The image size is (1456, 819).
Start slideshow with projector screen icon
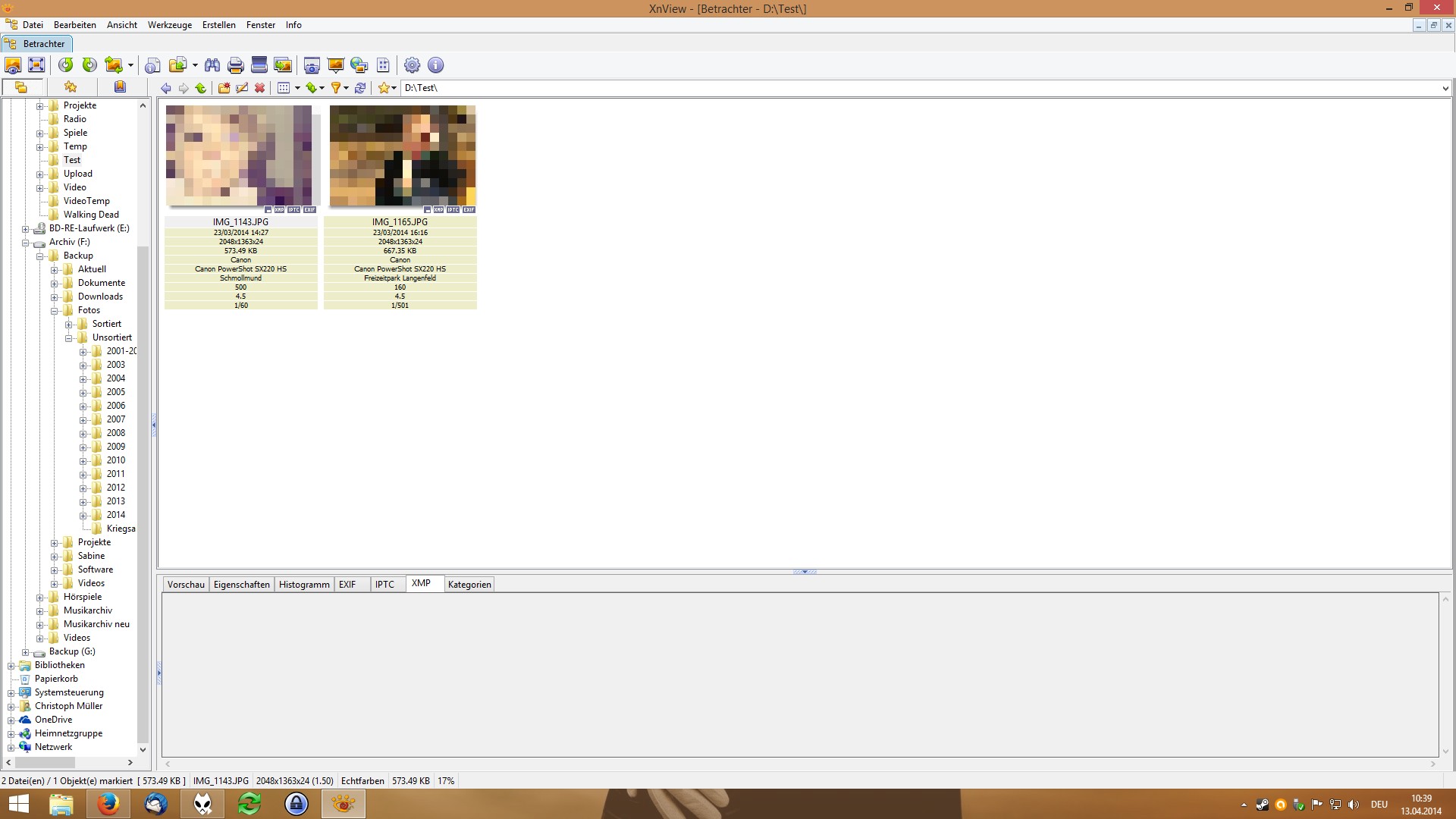coord(335,65)
